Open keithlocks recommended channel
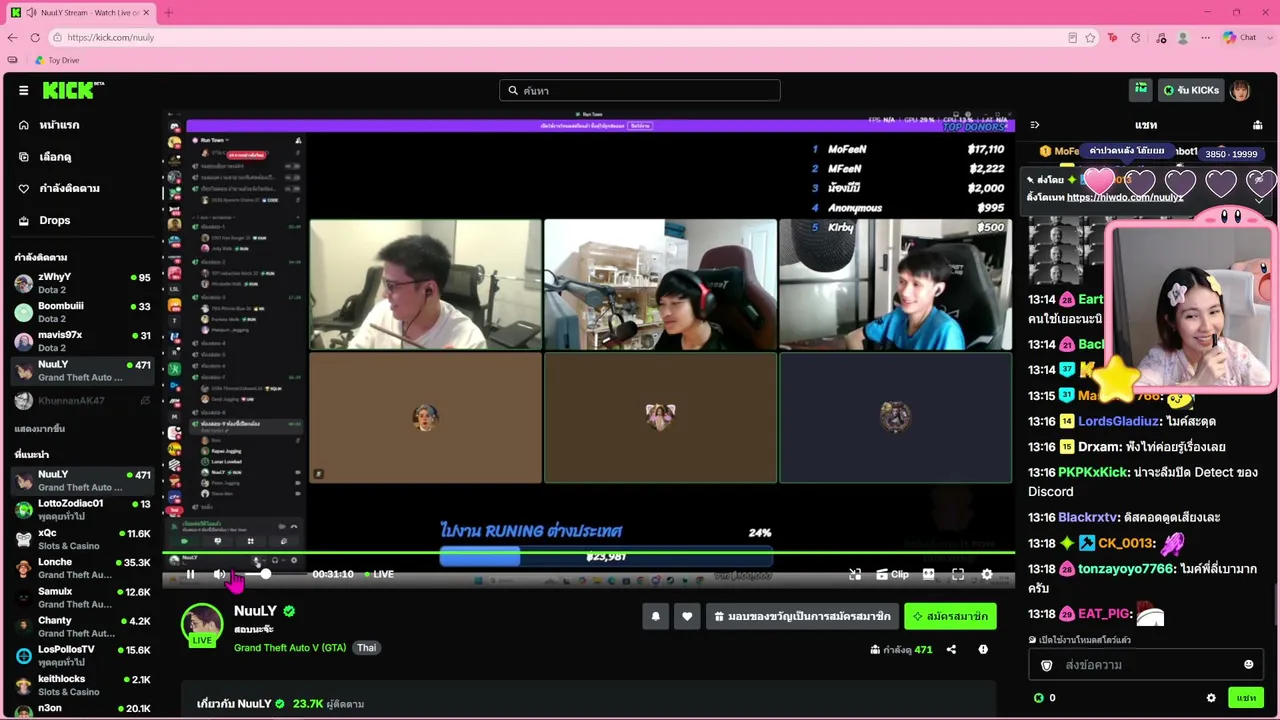This screenshot has width=1280, height=720. pos(82,685)
